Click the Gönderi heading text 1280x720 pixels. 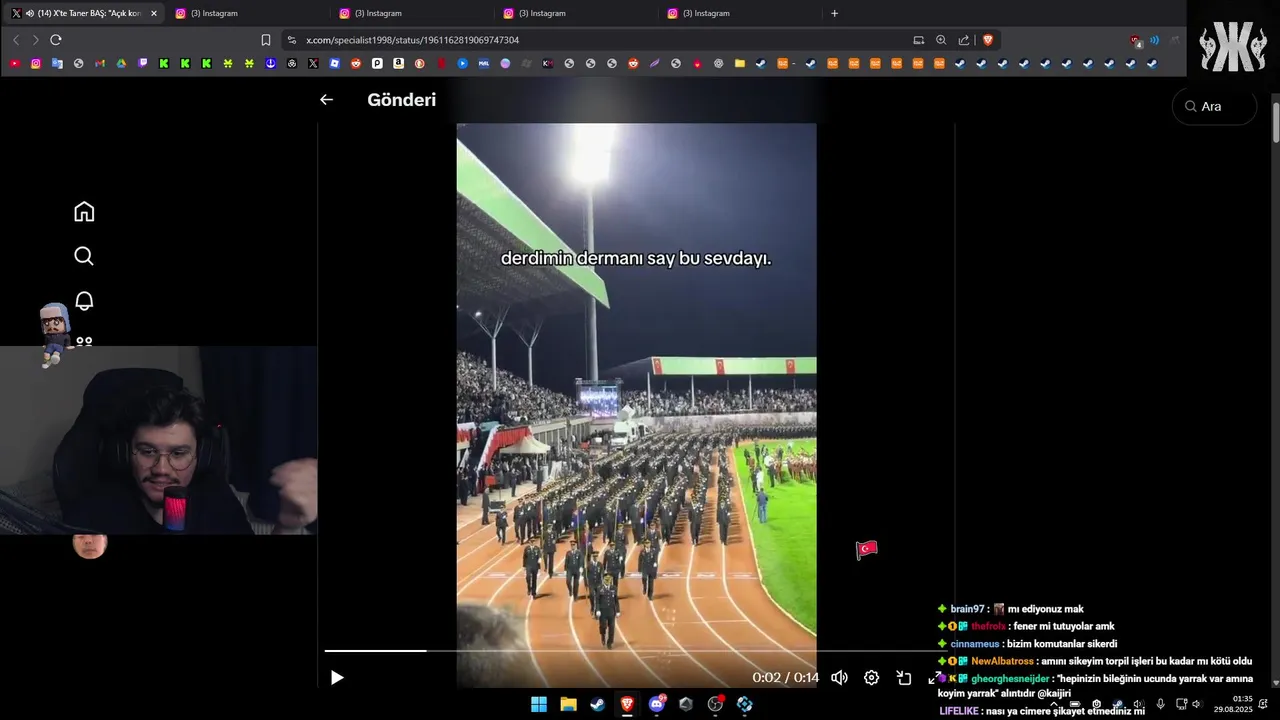click(x=401, y=100)
